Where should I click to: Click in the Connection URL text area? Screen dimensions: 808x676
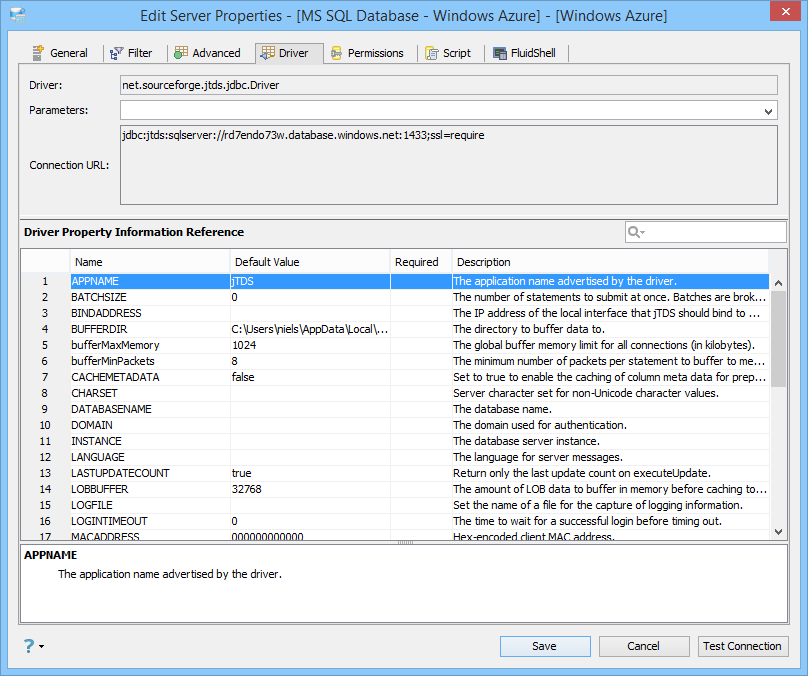point(448,165)
